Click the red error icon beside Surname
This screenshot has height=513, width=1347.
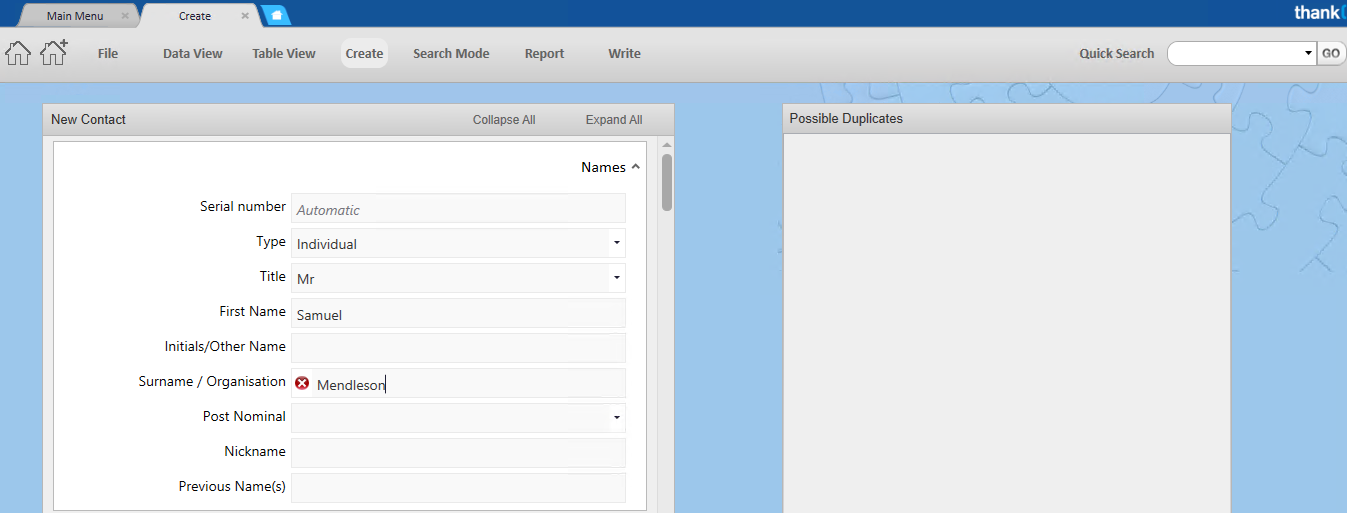[303, 383]
